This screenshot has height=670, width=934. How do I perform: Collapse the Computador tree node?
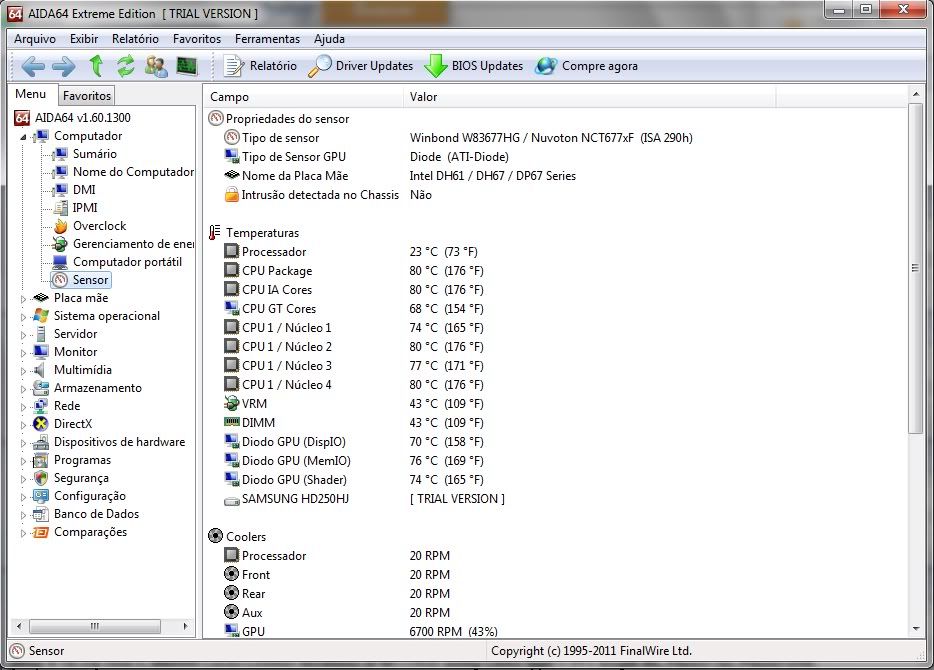pos(23,137)
